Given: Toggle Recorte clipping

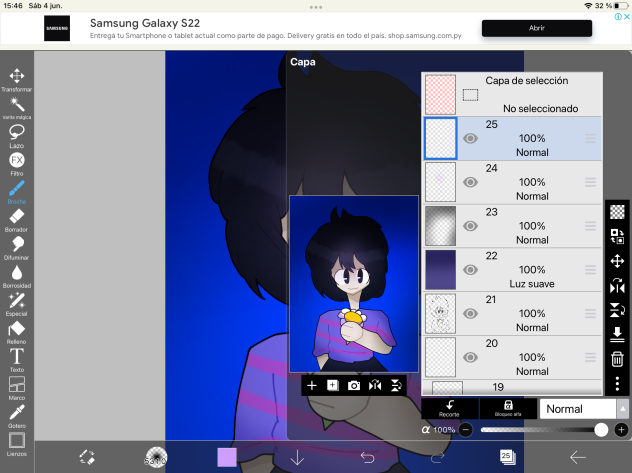Looking at the screenshot, I should pos(449,409).
